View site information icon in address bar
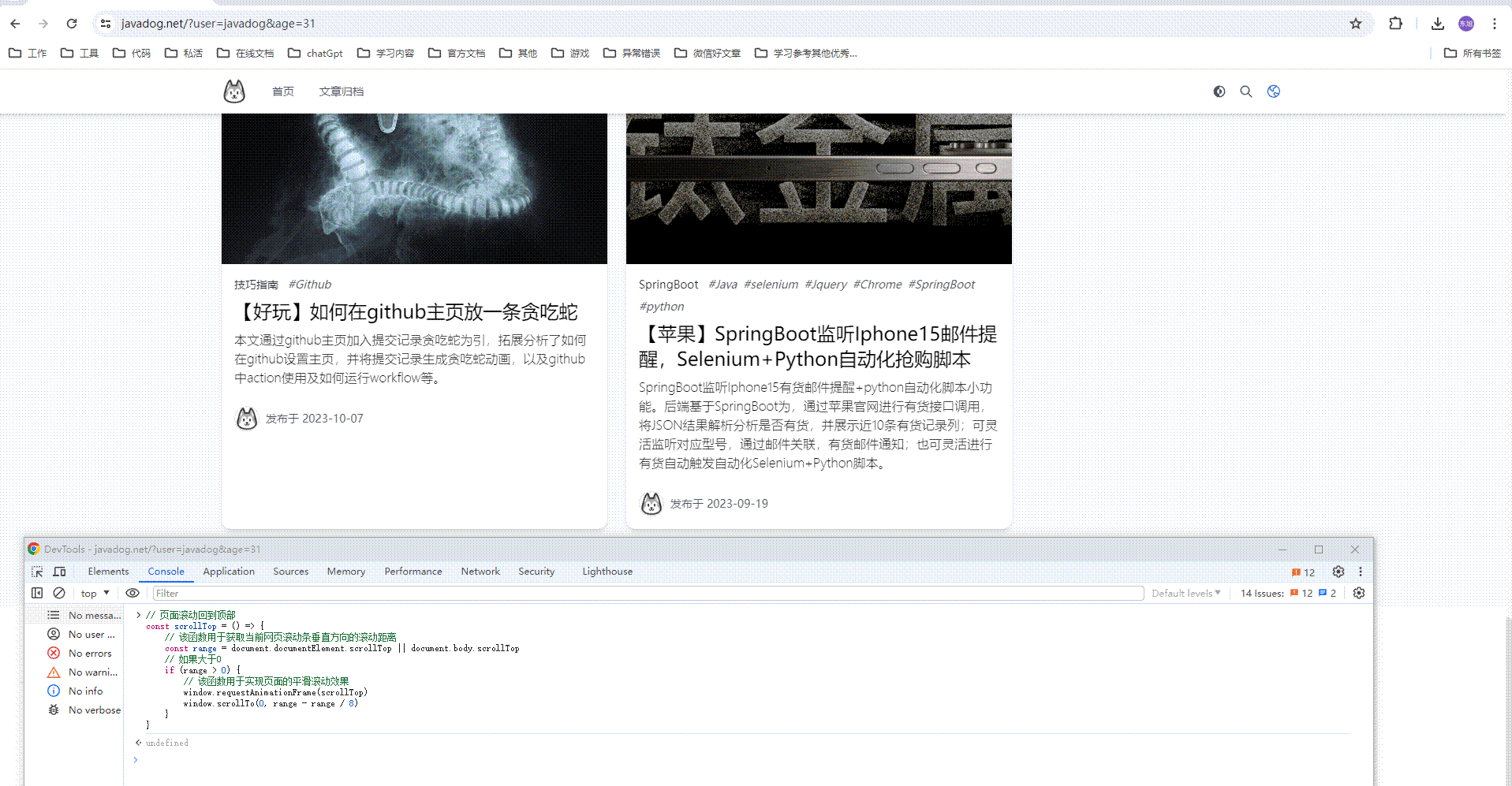1512x786 pixels. click(106, 24)
